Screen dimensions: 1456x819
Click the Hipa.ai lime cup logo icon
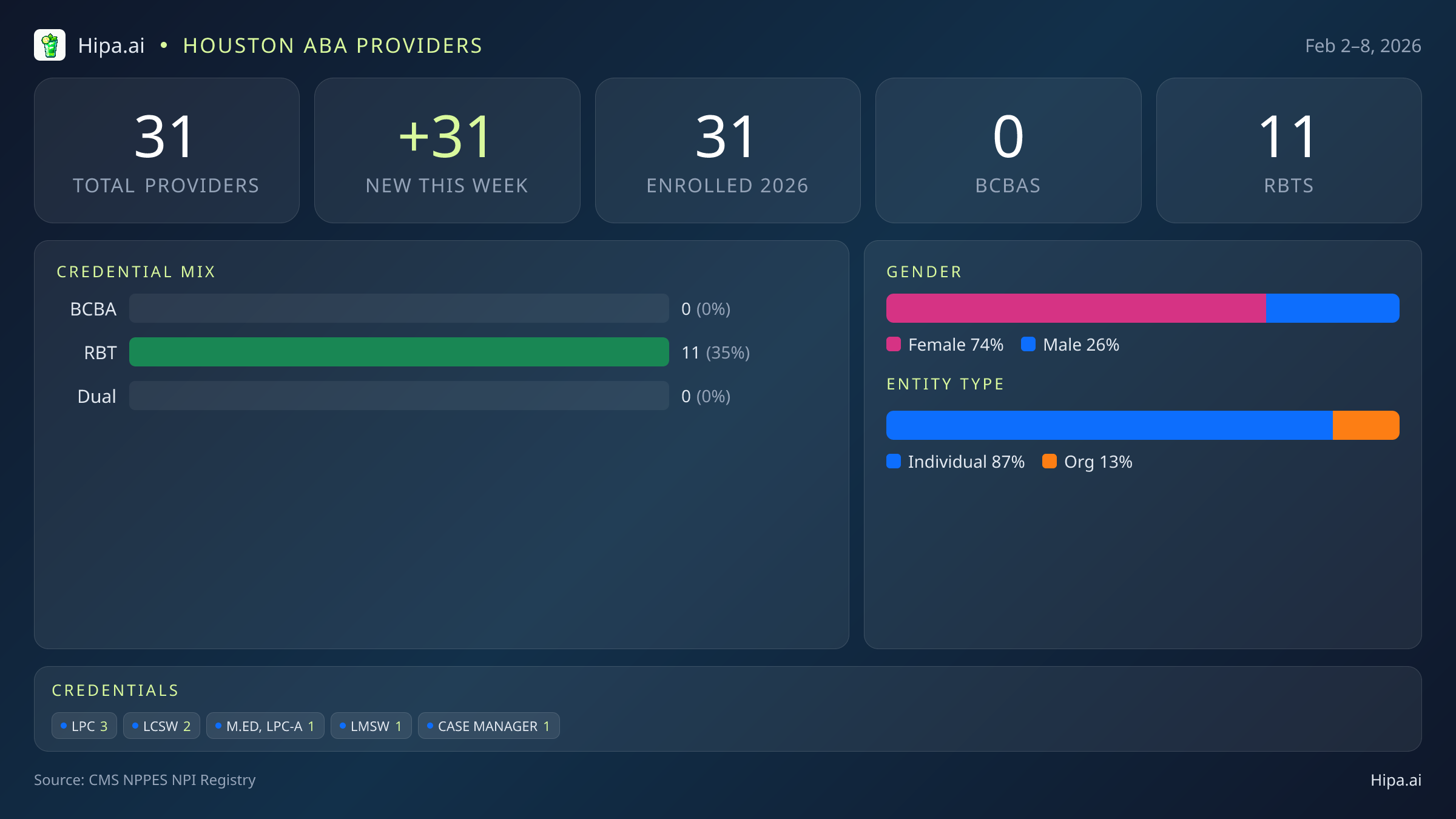pos(50,45)
